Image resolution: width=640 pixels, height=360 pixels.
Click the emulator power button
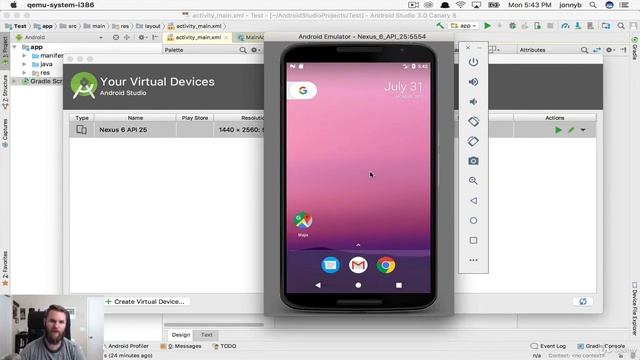coord(473,62)
